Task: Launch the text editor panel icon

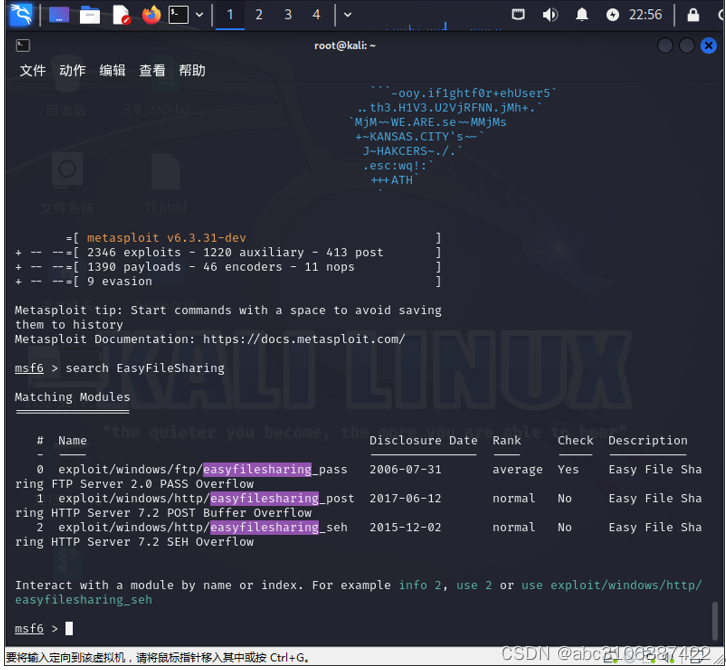Action: (121, 15)
